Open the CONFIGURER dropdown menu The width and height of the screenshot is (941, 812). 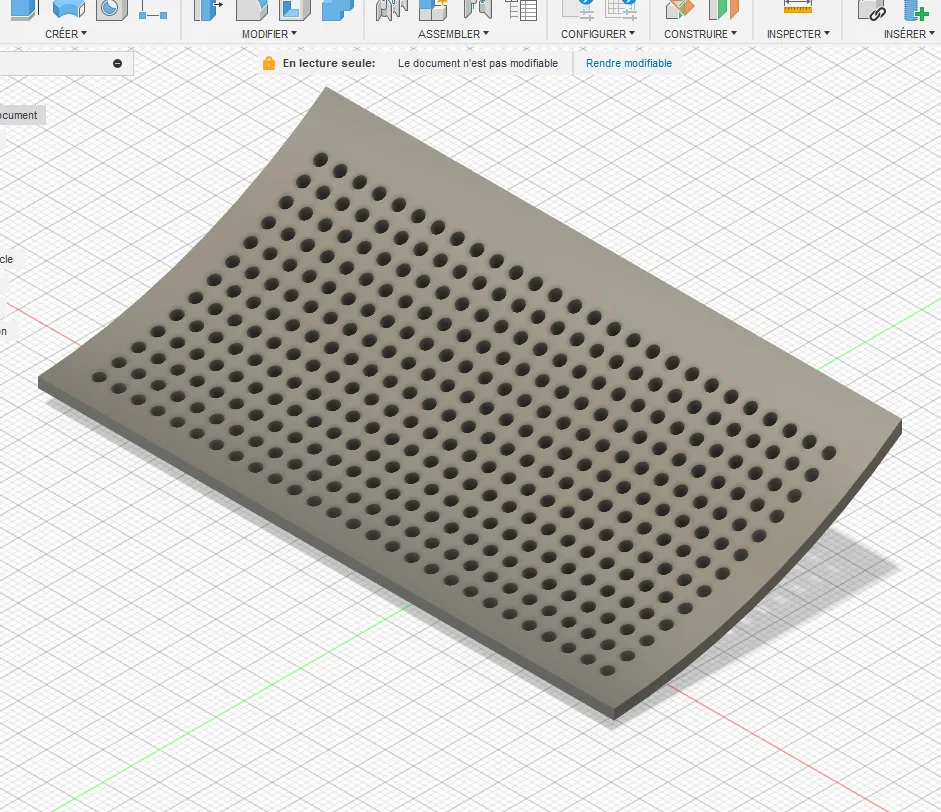tap(598, 34)
